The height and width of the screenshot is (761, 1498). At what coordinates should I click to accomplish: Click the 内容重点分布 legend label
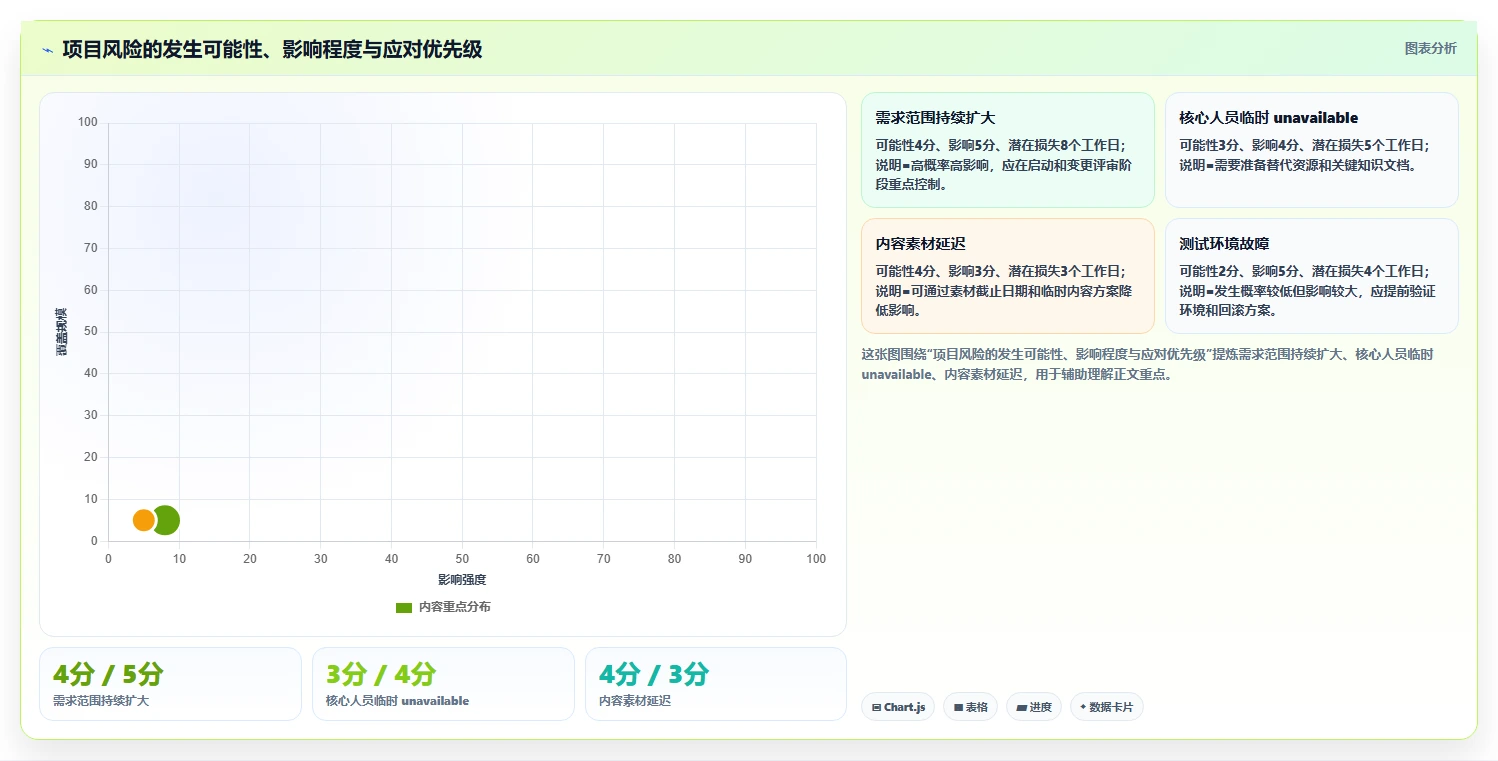tap(454, 607)
